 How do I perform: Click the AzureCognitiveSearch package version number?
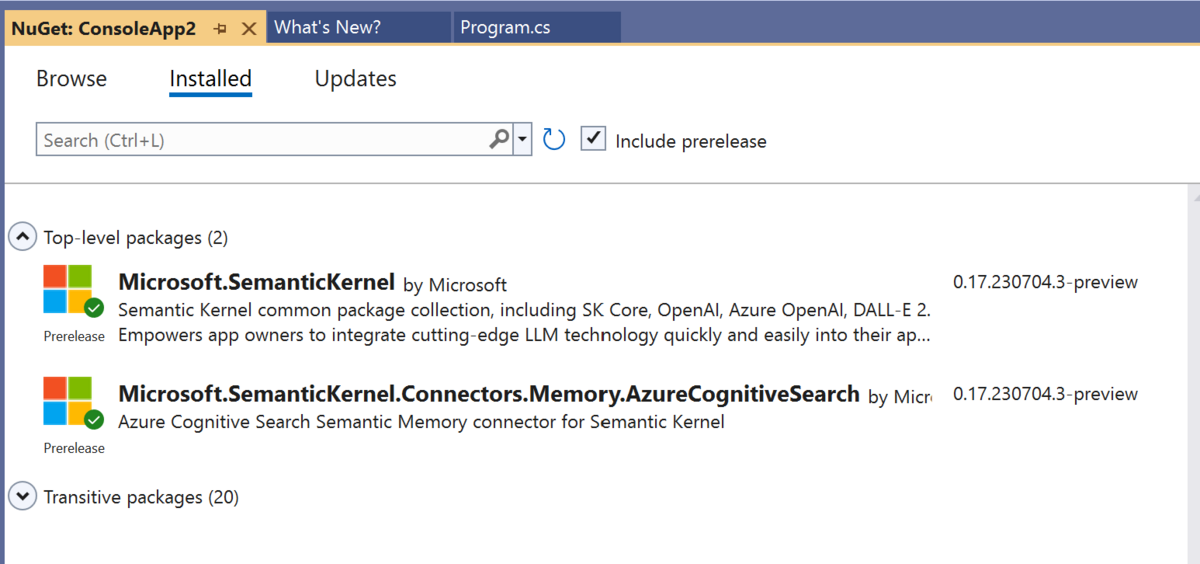1045,394
